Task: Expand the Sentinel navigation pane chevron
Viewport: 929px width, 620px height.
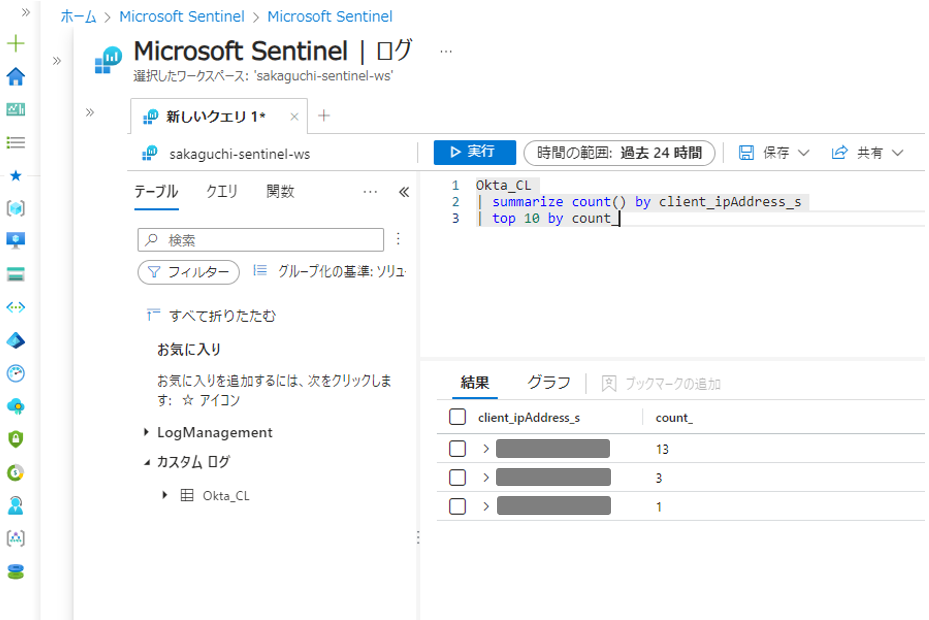Action: [57, 60]
